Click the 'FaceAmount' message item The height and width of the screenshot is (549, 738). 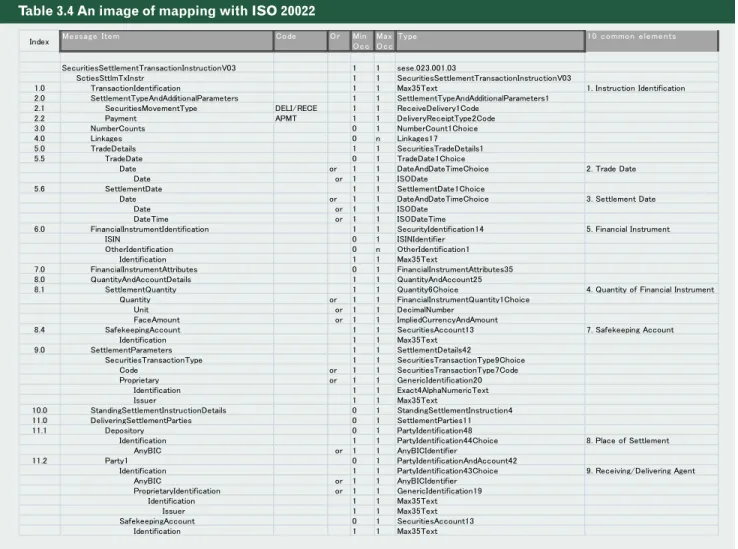[156, 320]
